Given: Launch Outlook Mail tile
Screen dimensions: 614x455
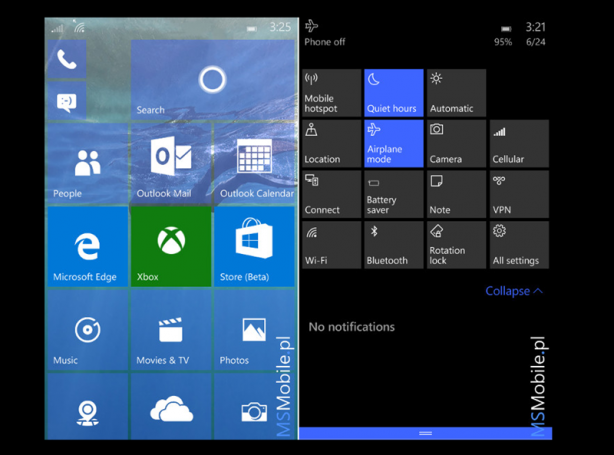Looking at the screenshot, I should [171, 163].
